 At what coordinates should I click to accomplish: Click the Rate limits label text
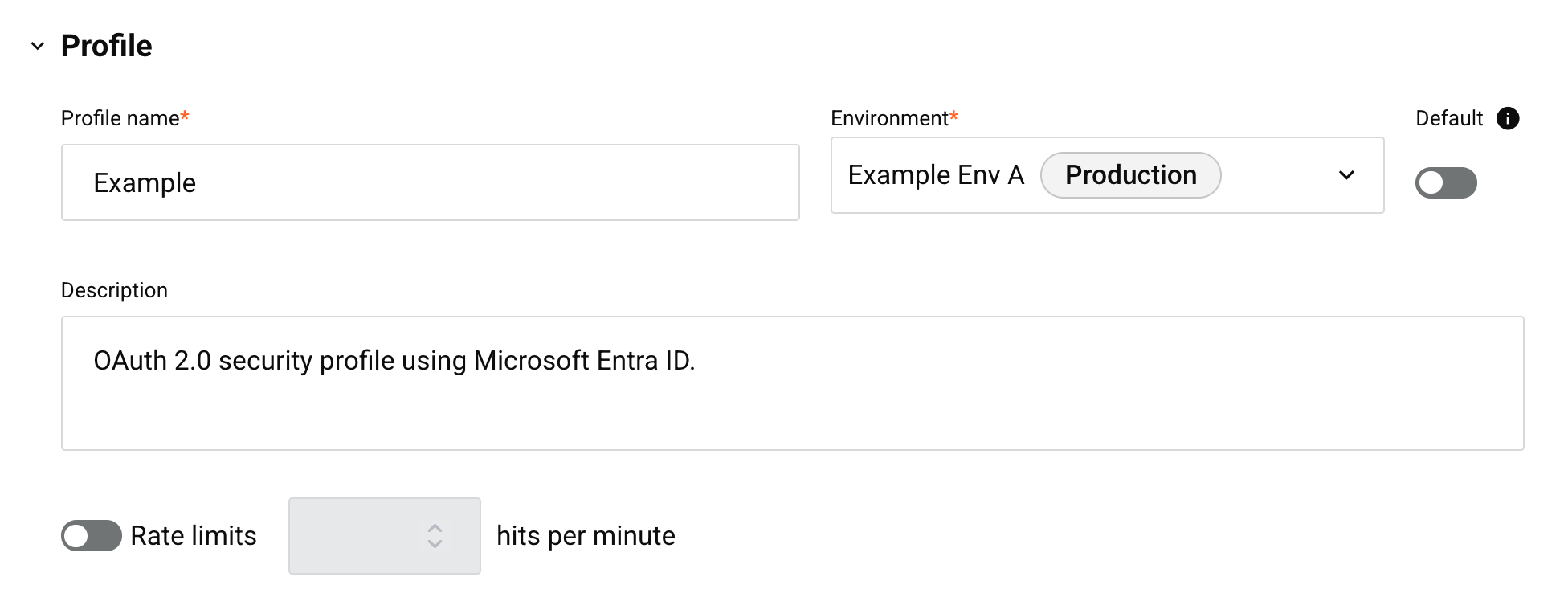[x=194, y=536]
